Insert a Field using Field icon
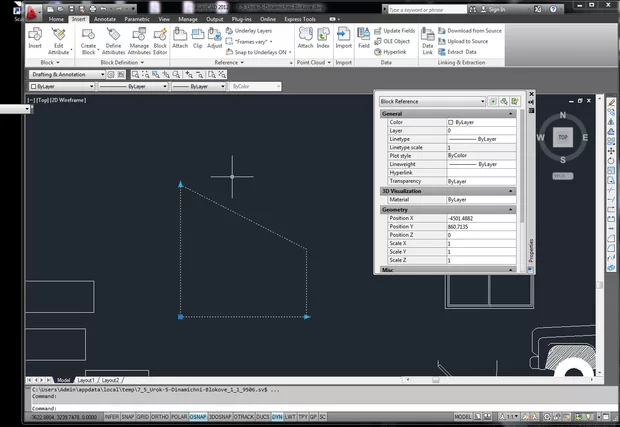The height and width of the screenshot is (427, 620). (x=364, y=36)
